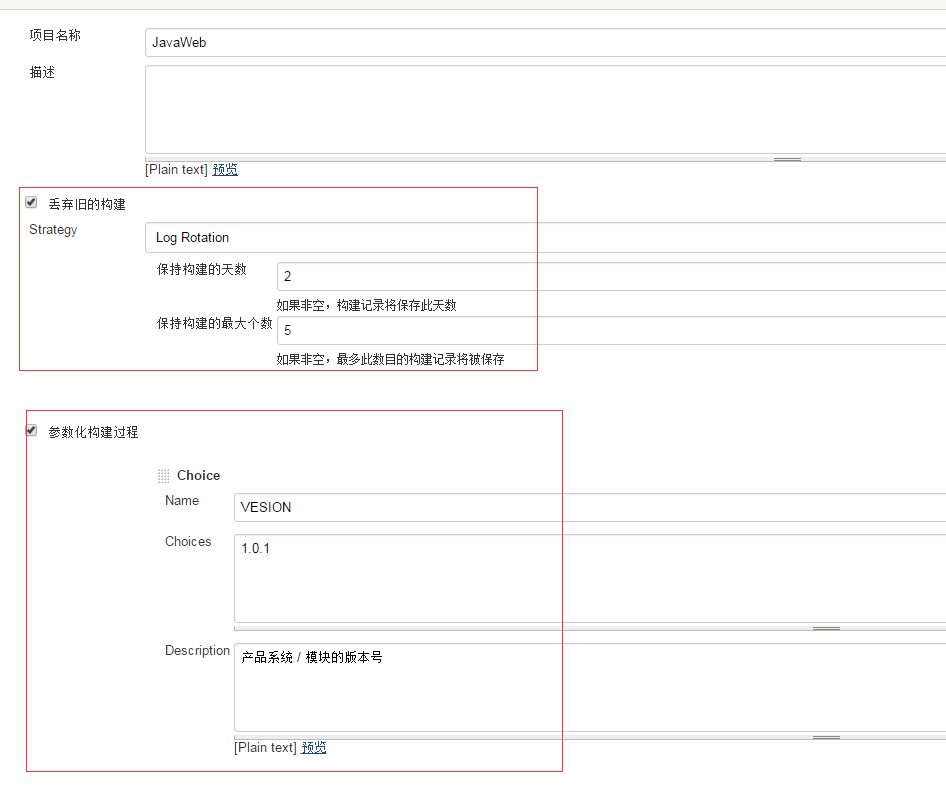Click the Choices label
946x805 pixels.
188,541
